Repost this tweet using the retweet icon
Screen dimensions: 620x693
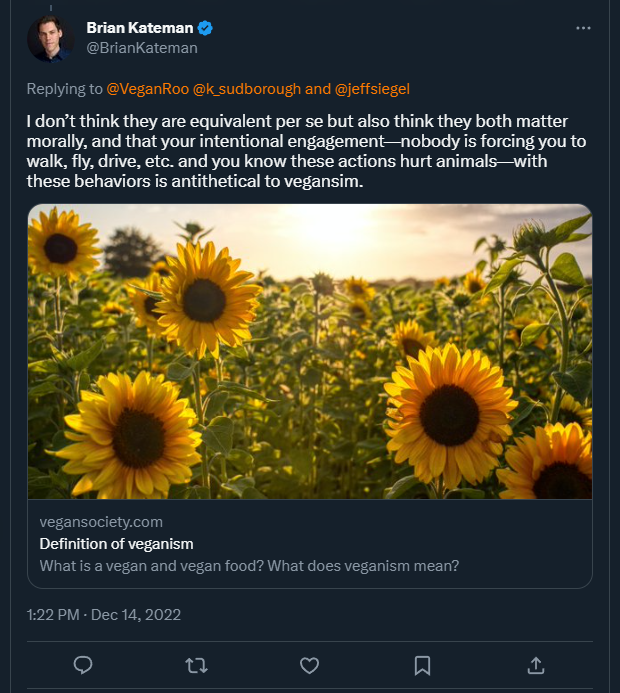pyautogui.click(x=197, y=665)
